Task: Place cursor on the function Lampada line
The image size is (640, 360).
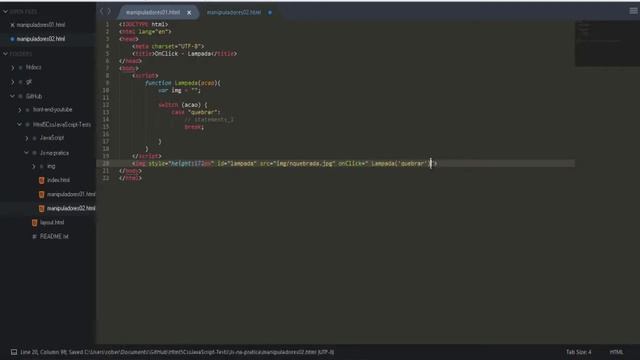Action: click(183, 83)
